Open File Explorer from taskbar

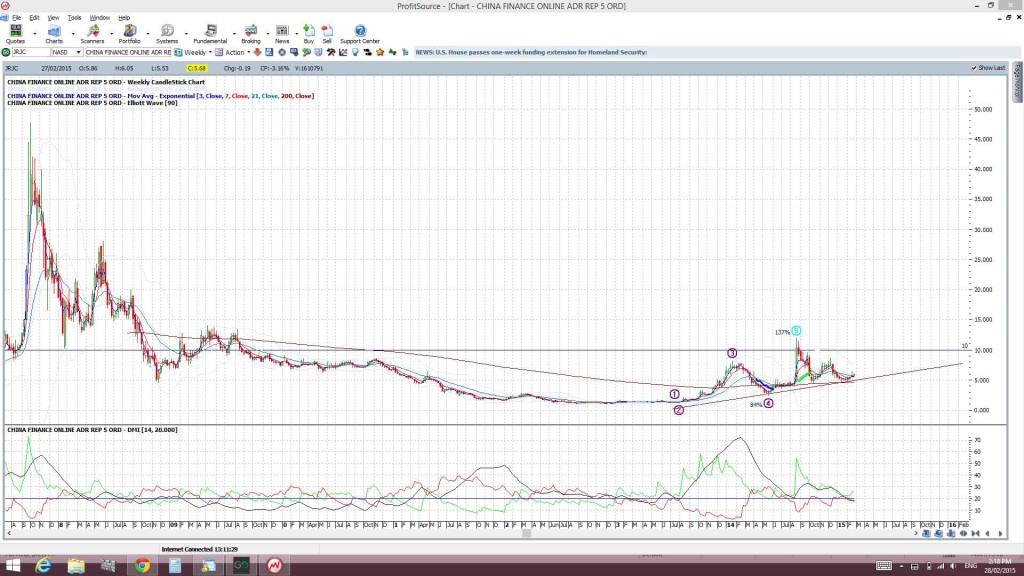click(x=76, y=566)
